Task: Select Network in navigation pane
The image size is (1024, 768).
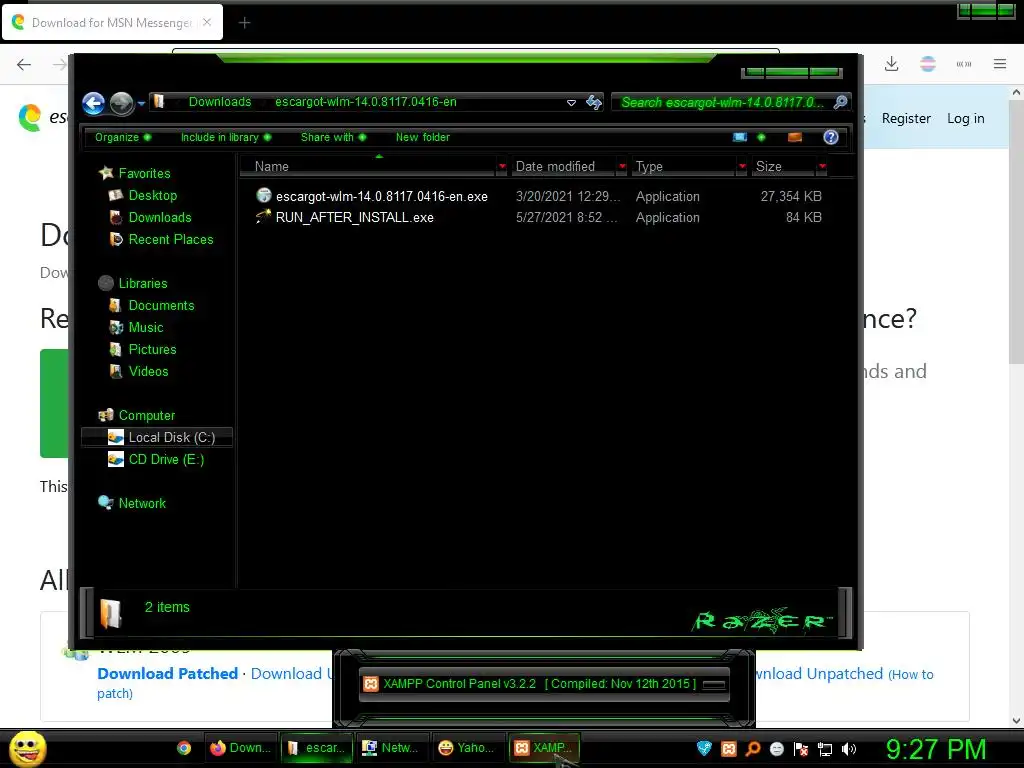Action: click(x=142, y=504)
